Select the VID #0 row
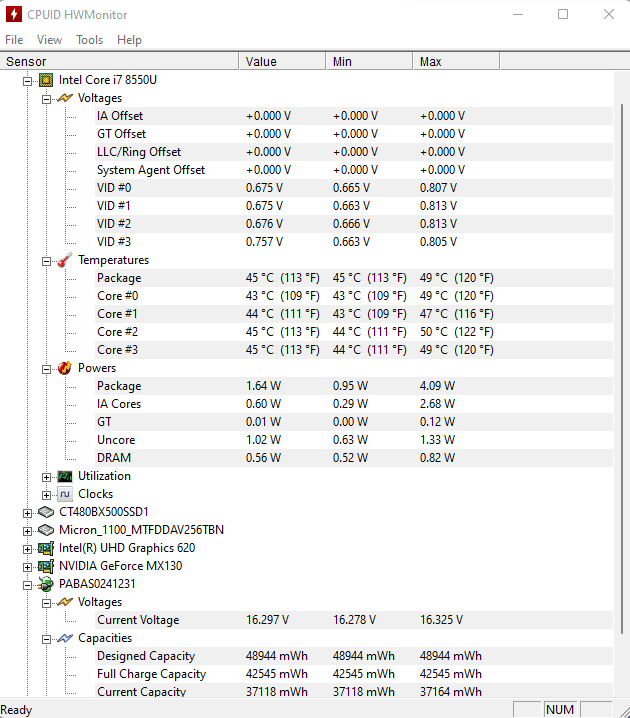Screen dimensions: 630x718 (x=353, y=188)
